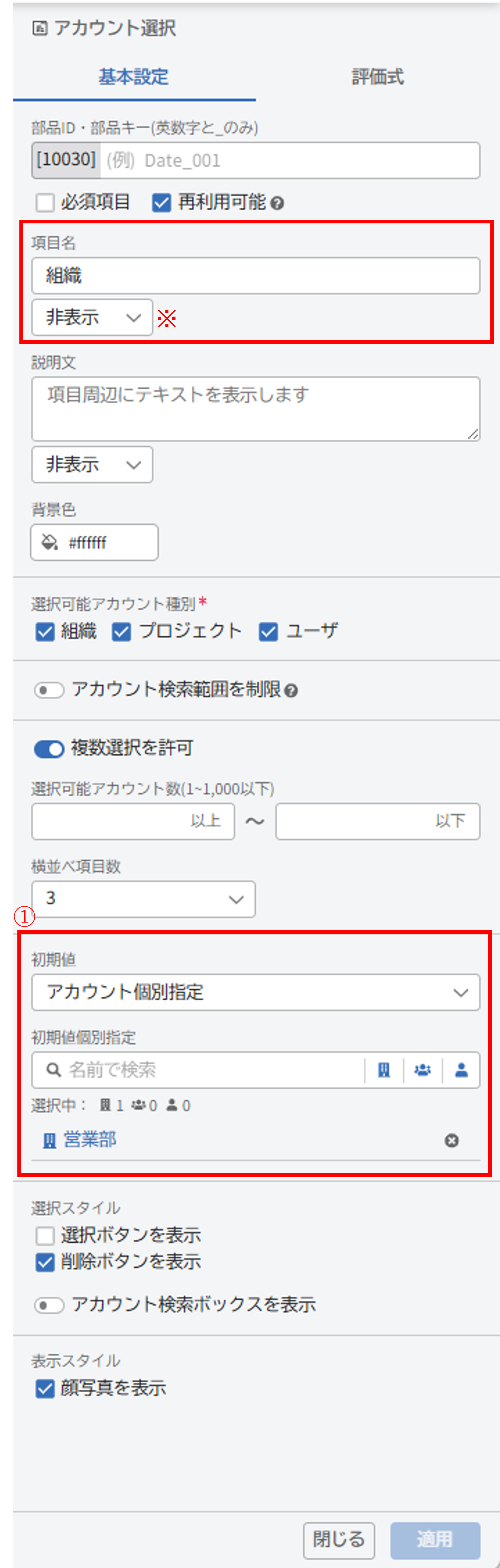Open the 非表示 dropdown under 項目名
The width and height of the screenshot is (500, 1568).
coord(92,317)
